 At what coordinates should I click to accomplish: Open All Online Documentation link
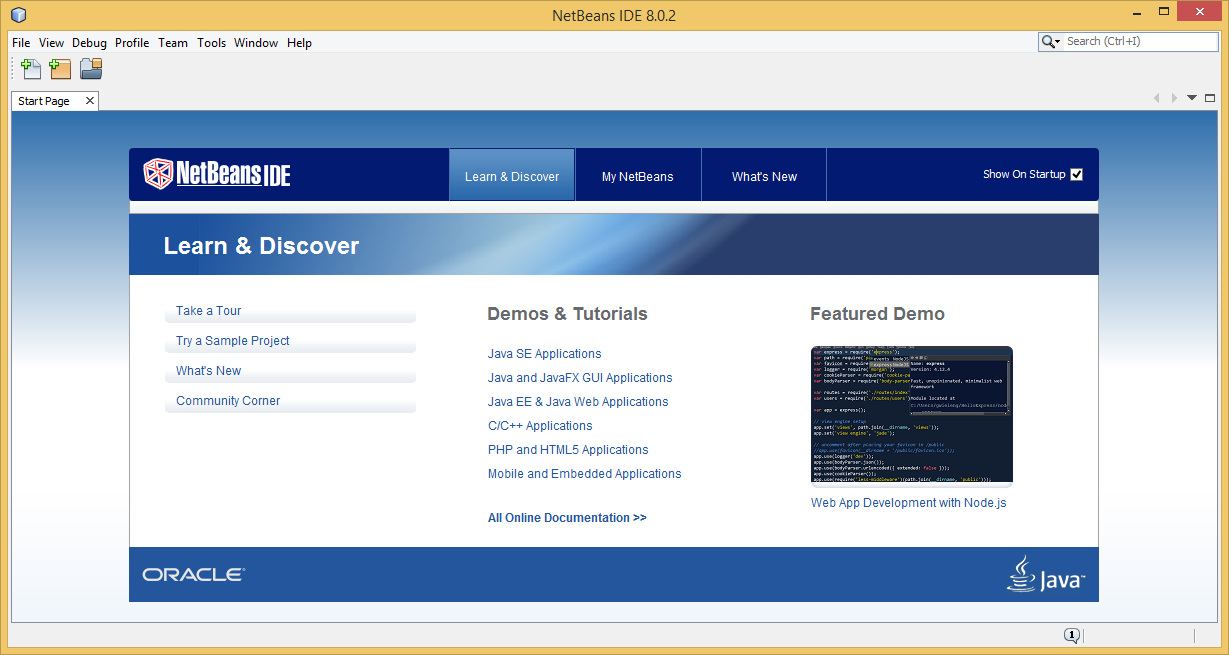[x=567, y=518]
